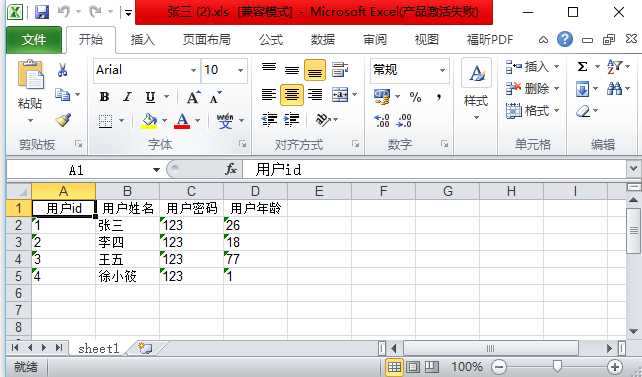Viewport: 642px width, 377px height.
Task: Switch to the 页面布局 tab
Action: pyautogui.click(x=207, y=40)
